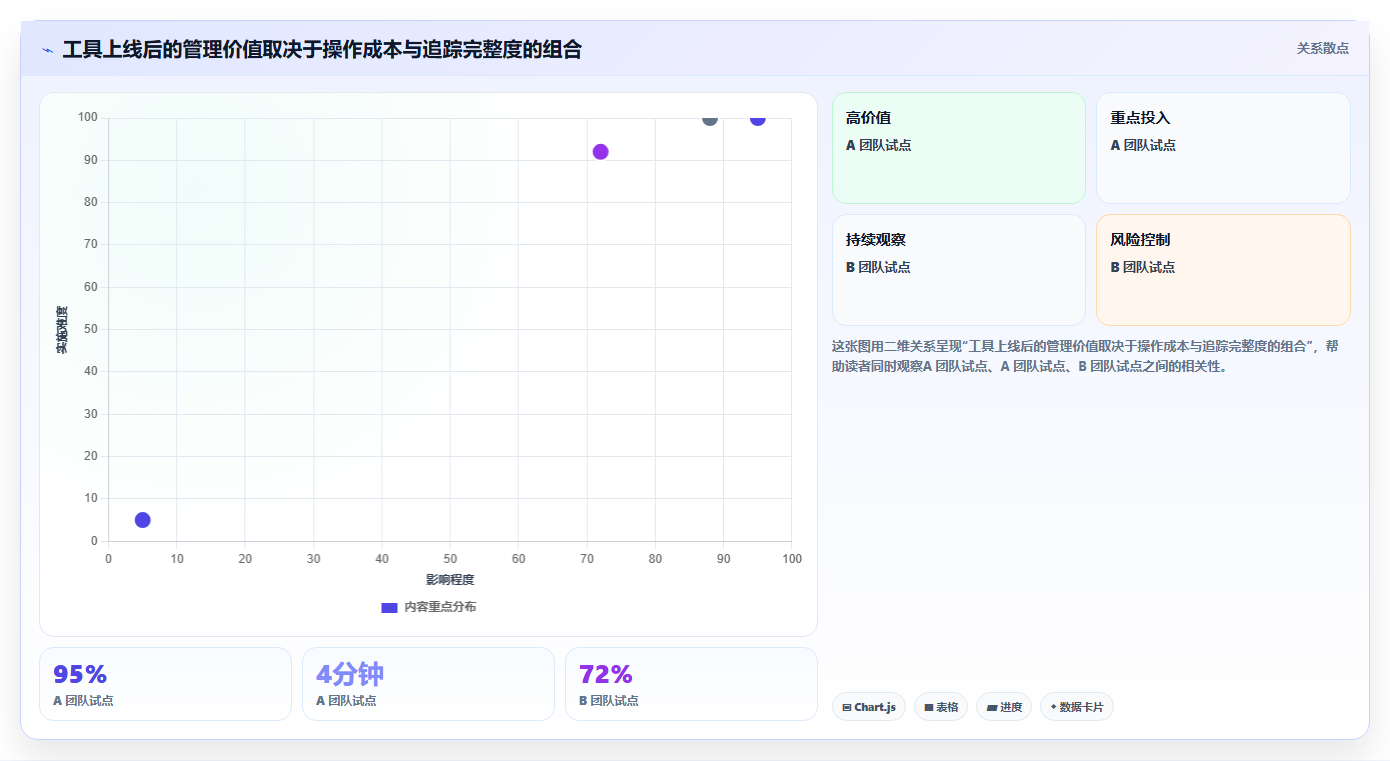Screen dimensions: 1390x761
Task: Click the Chart.js chip
Action: click(869, 707)
